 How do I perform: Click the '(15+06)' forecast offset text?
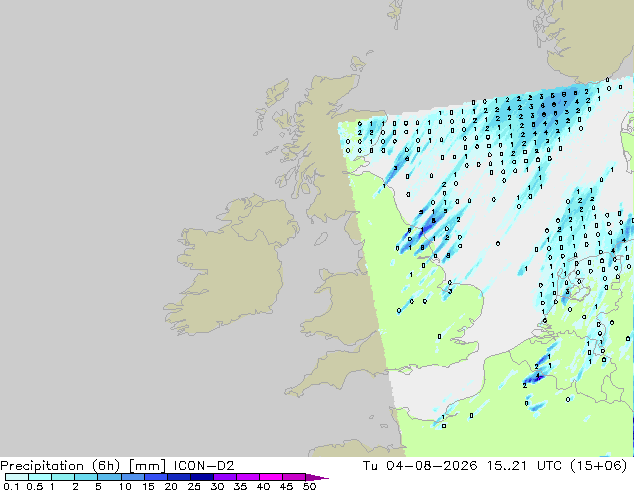[599, 466]
